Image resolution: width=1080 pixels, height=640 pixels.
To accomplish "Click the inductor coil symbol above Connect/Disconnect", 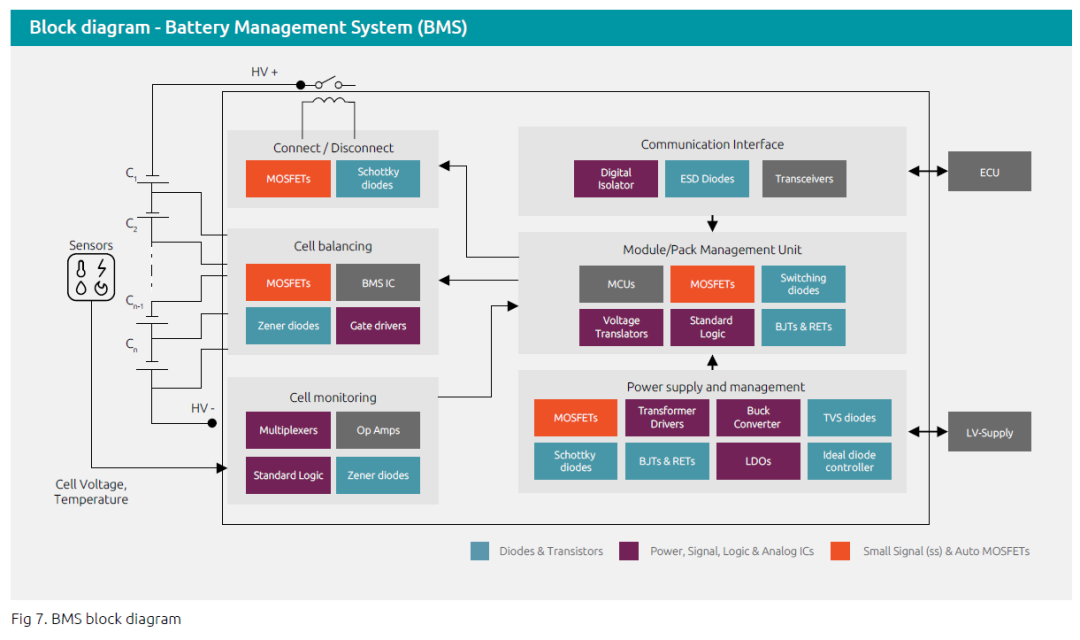I will [329, 101].
